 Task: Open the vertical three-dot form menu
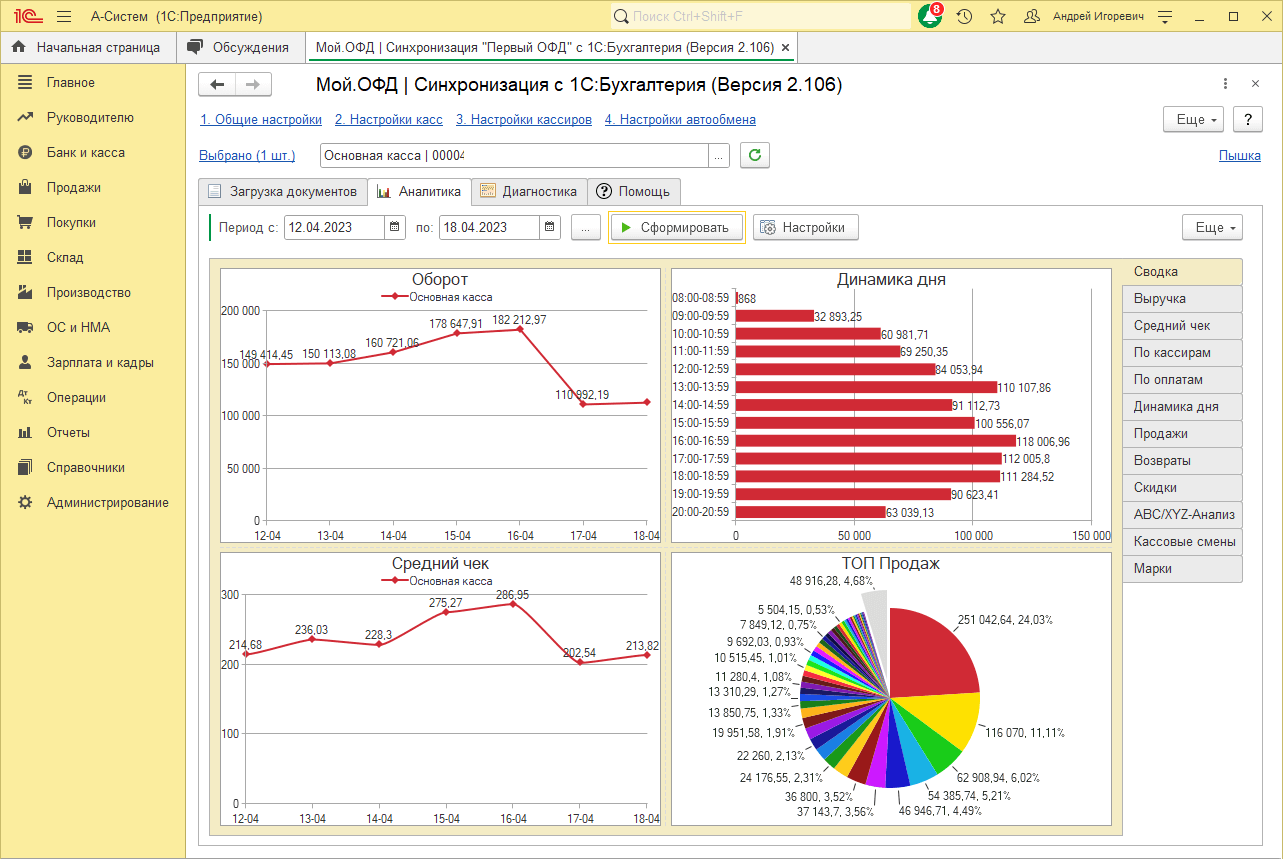tap(1226, 84)
